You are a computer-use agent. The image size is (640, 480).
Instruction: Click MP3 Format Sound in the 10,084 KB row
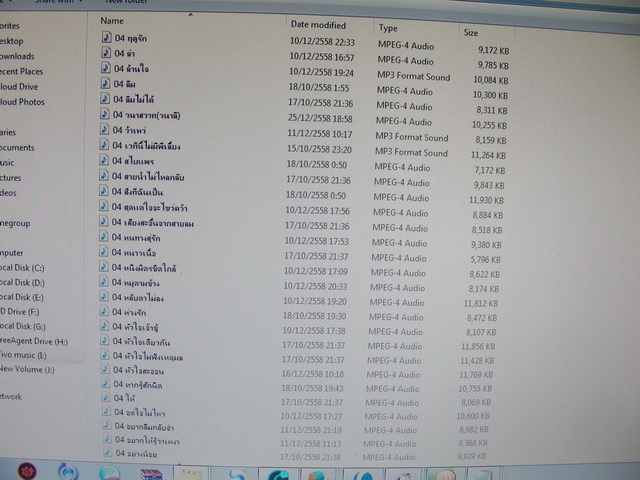413,76
